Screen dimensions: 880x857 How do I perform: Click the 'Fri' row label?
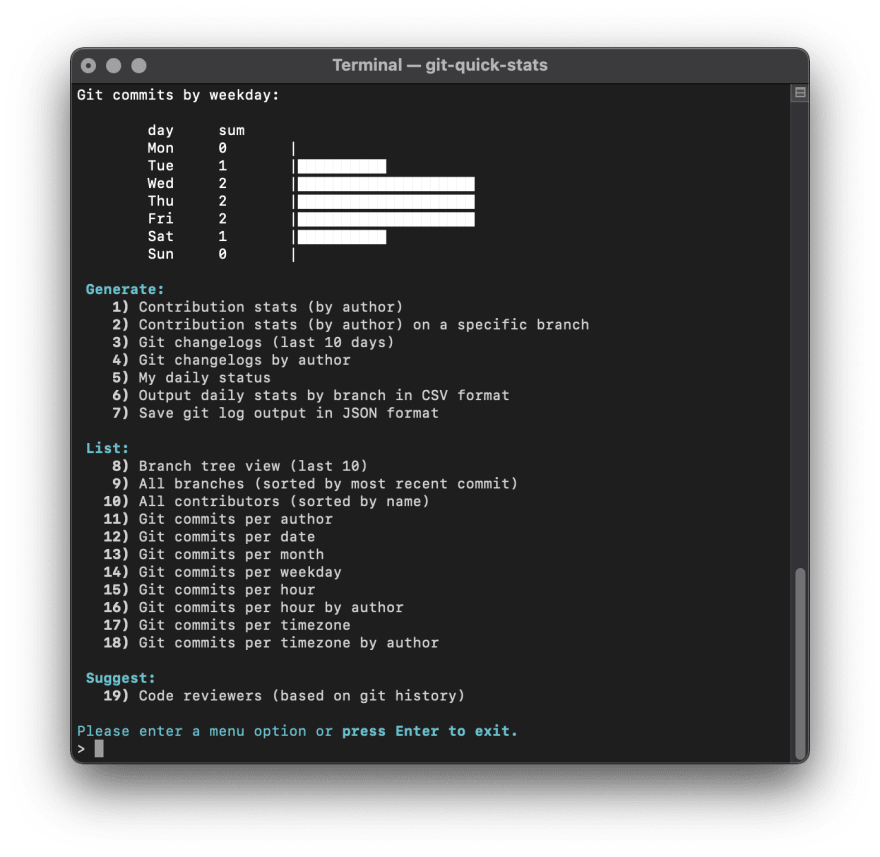(x=161, y=219)
